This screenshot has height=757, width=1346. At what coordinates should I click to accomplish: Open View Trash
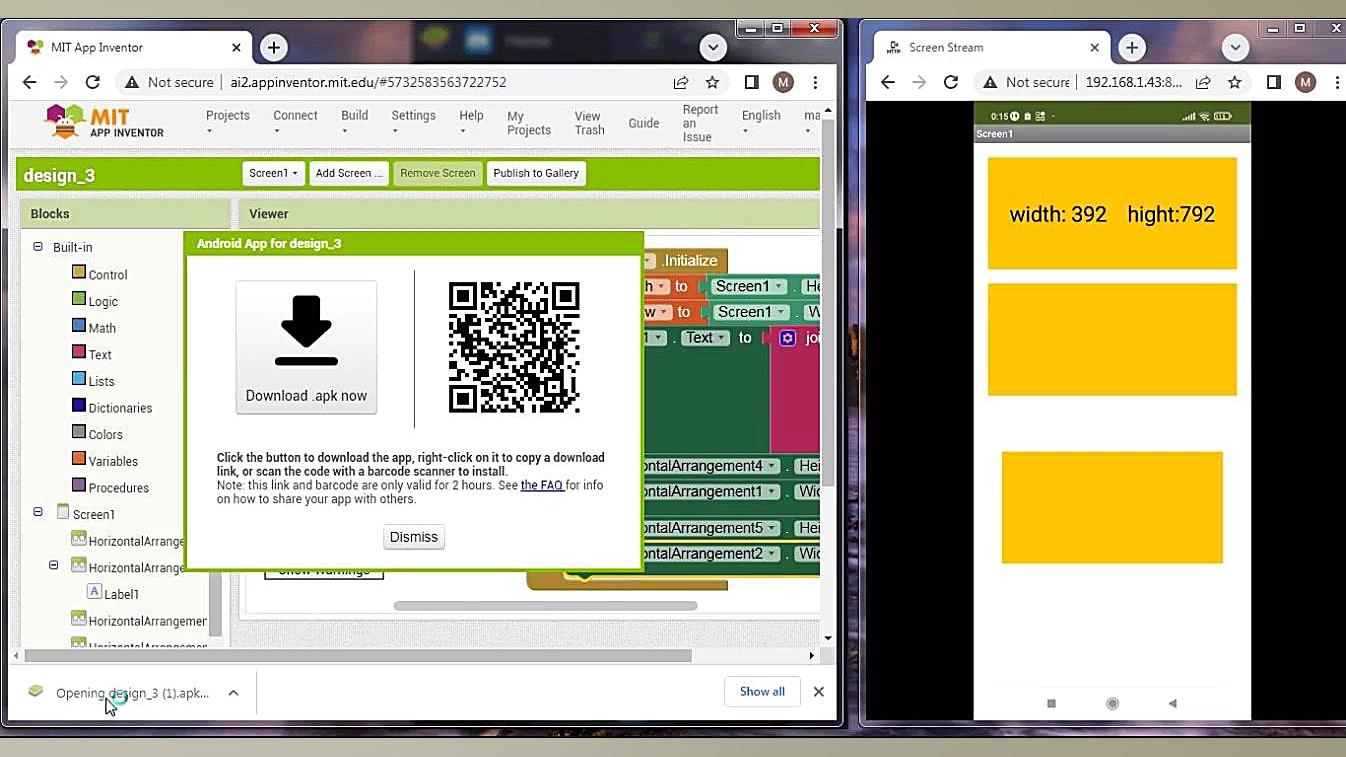click(x=589, y=123)
